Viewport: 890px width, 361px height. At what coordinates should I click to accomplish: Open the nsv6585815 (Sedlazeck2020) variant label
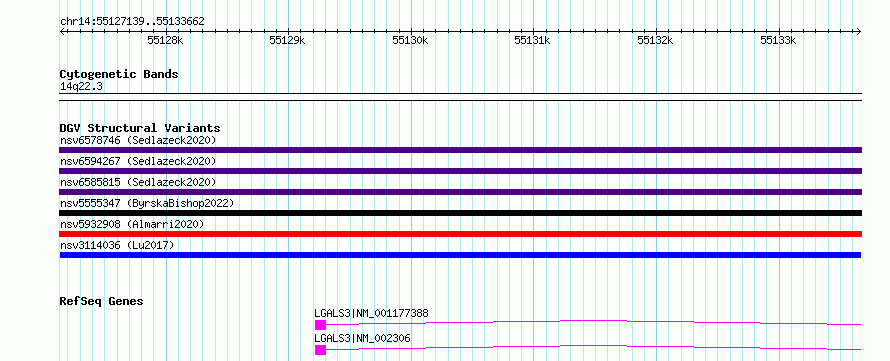(138, 182)
